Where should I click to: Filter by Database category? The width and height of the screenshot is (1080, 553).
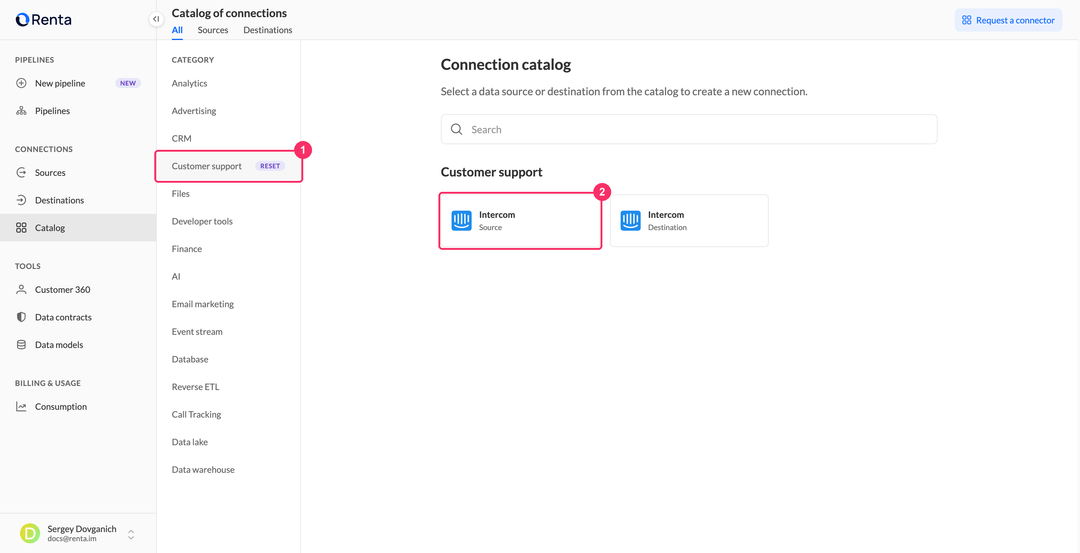(190, 359)
